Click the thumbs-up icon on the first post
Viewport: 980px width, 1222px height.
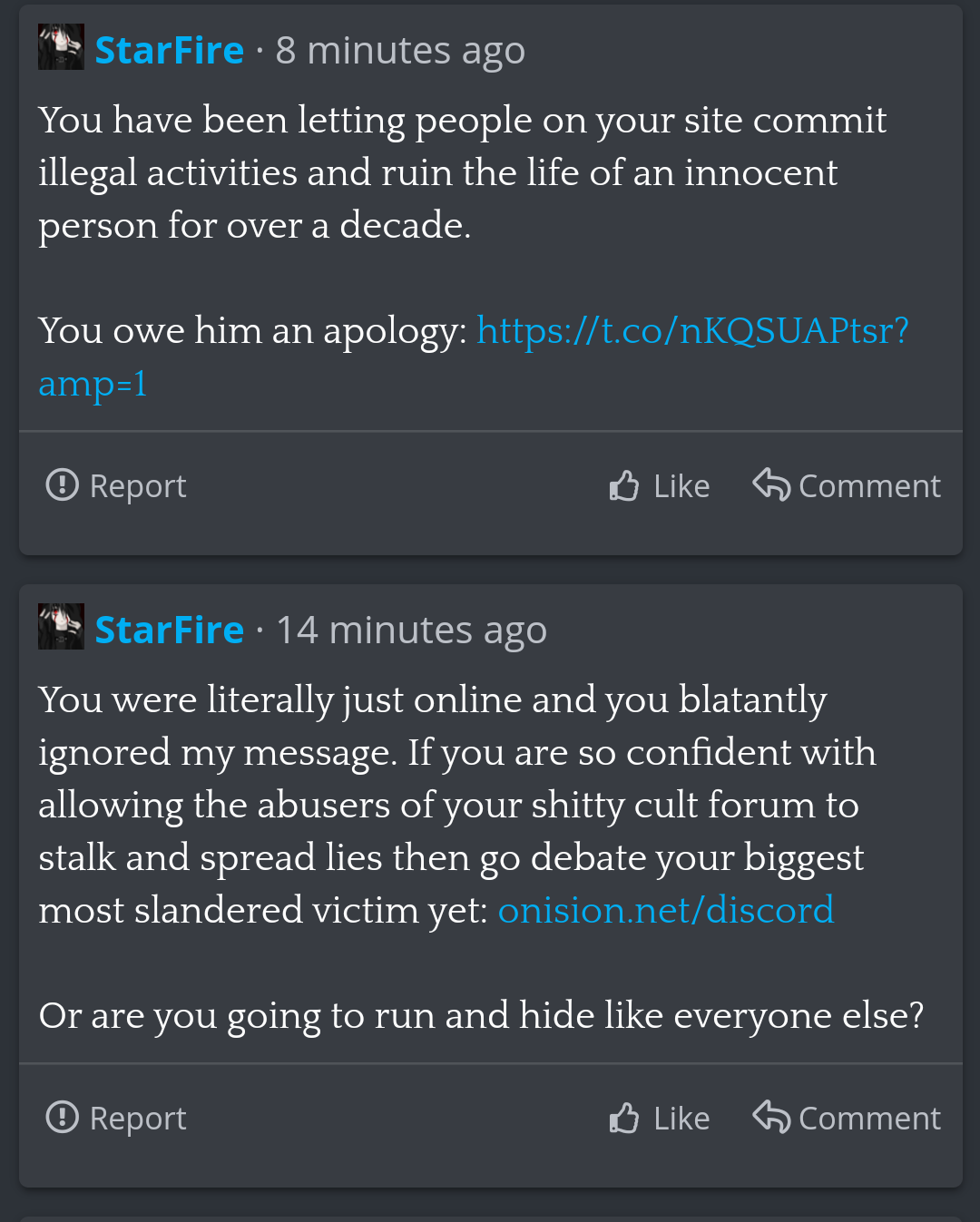[624, 485]
